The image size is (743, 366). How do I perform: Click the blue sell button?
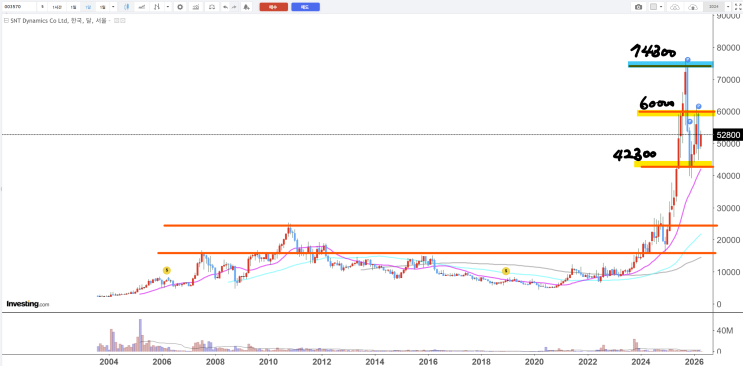(305, 7)
